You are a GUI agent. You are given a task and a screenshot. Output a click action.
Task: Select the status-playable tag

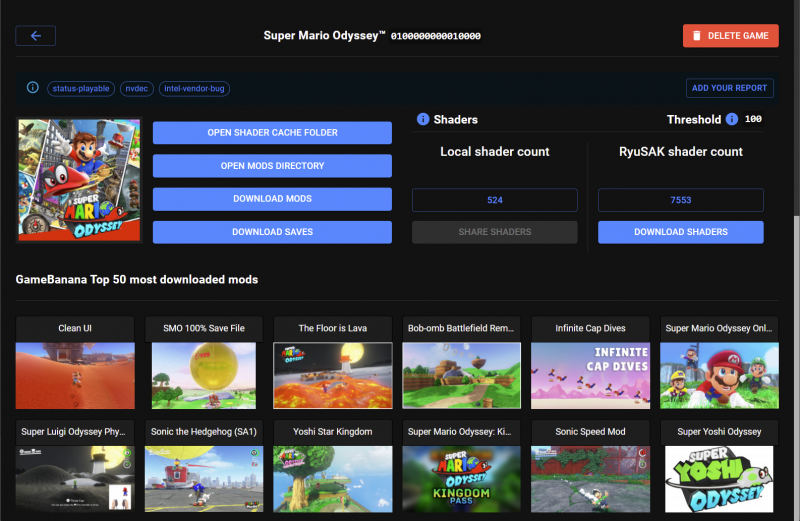point(81,88)
